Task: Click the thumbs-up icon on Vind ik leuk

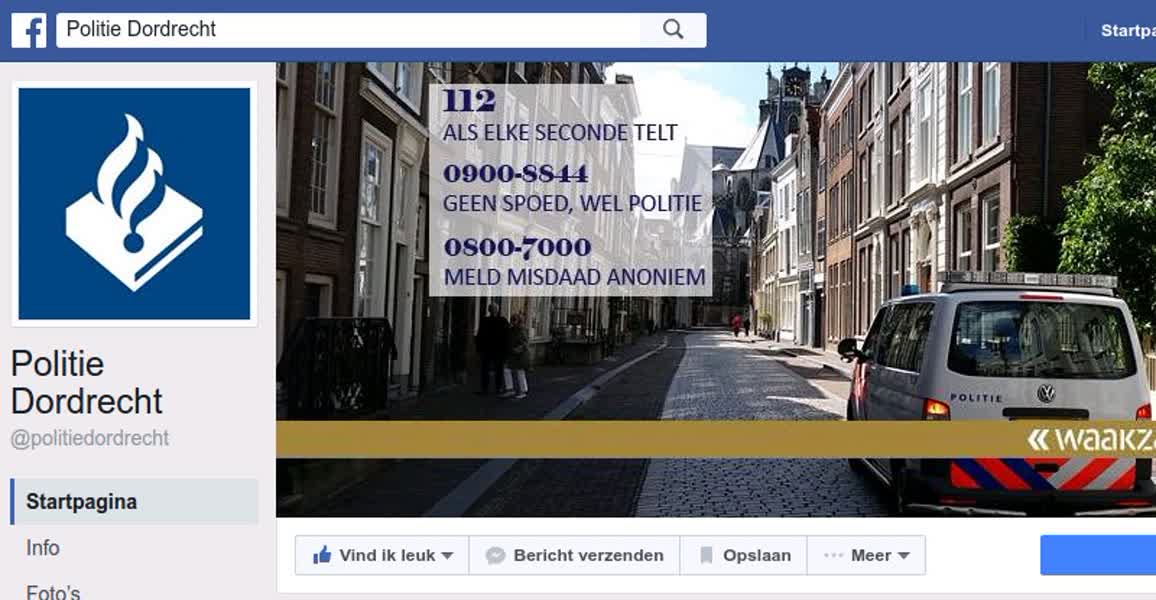Action: pos(322,556)
